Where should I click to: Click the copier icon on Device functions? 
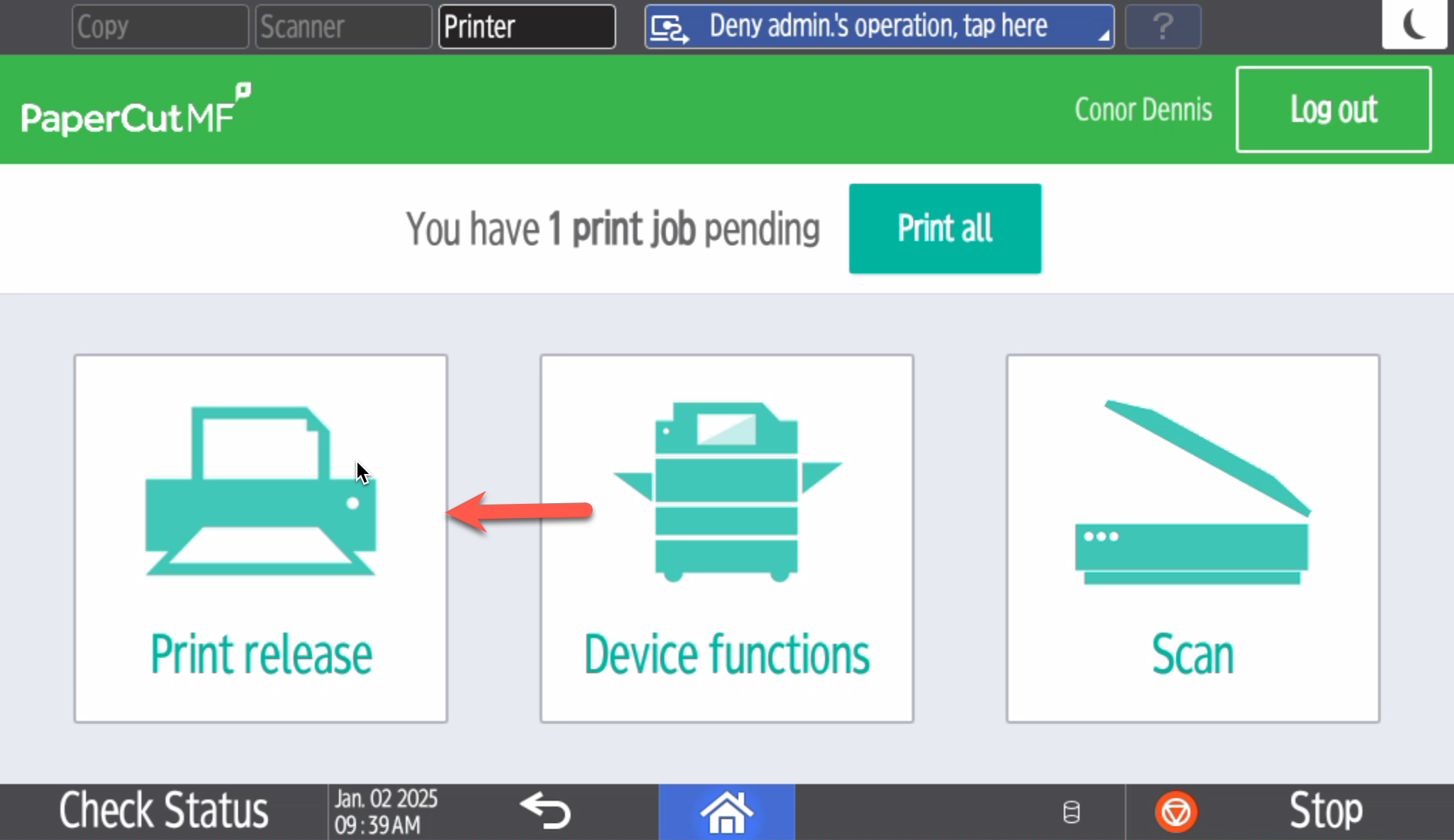pos(726,492)
